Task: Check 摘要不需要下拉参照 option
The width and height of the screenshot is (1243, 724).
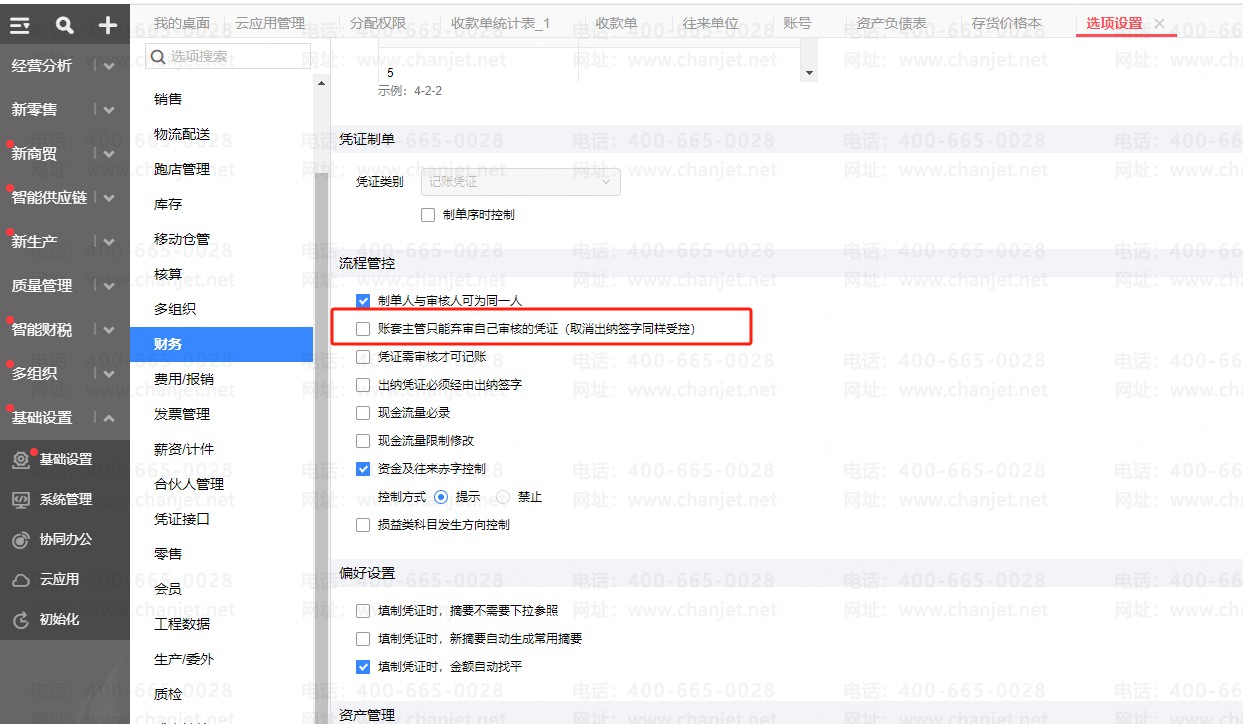Action: pos(363,610)
